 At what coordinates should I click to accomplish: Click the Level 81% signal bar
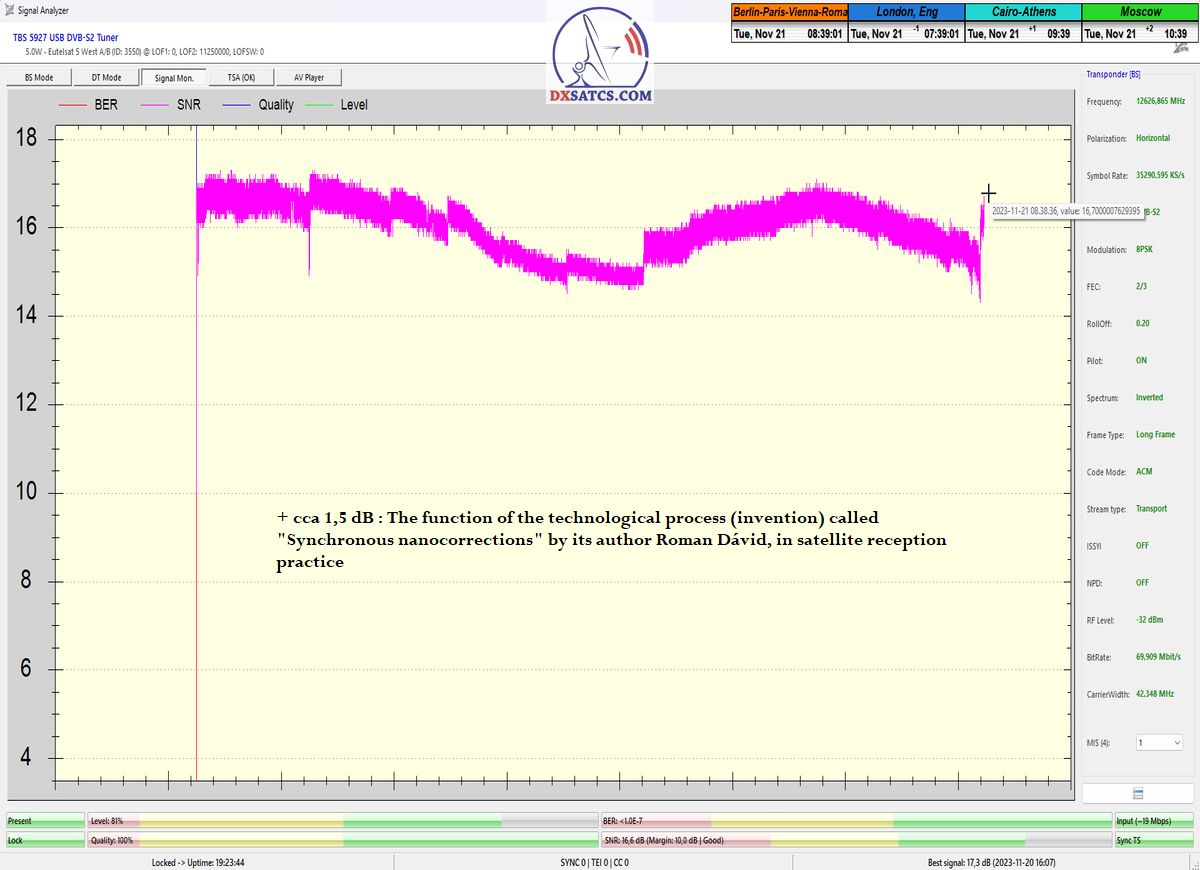tap(342, 821)
